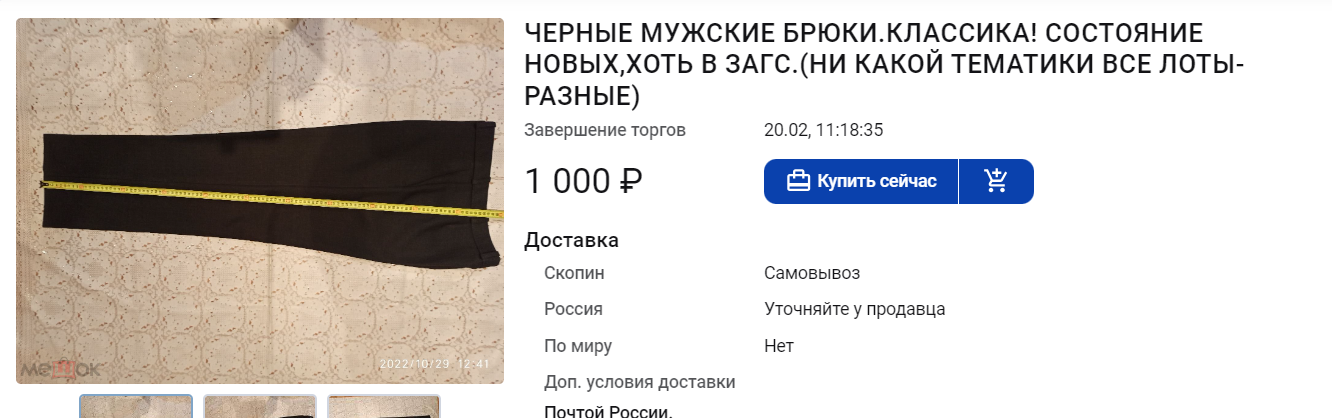Open the main photo of black trousers
1332x418 pixels.
coord(260,201)
